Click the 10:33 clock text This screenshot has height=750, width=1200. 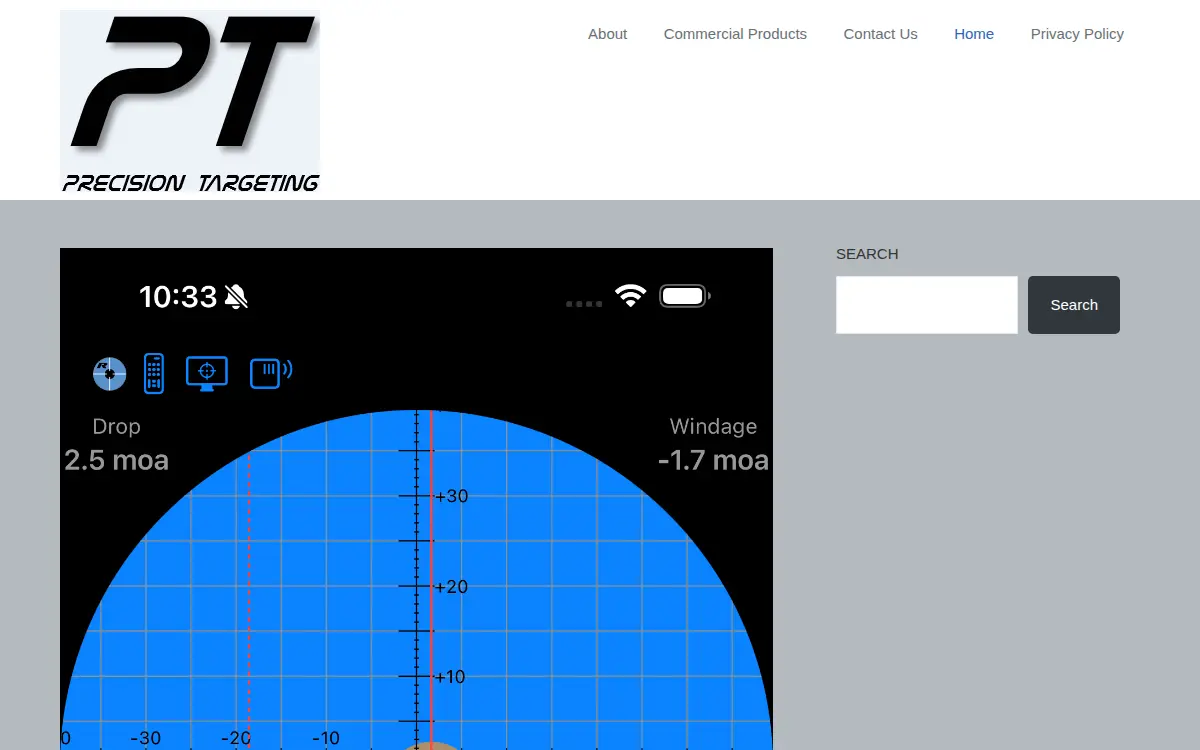pyautogui.click(x=178, y=297)
